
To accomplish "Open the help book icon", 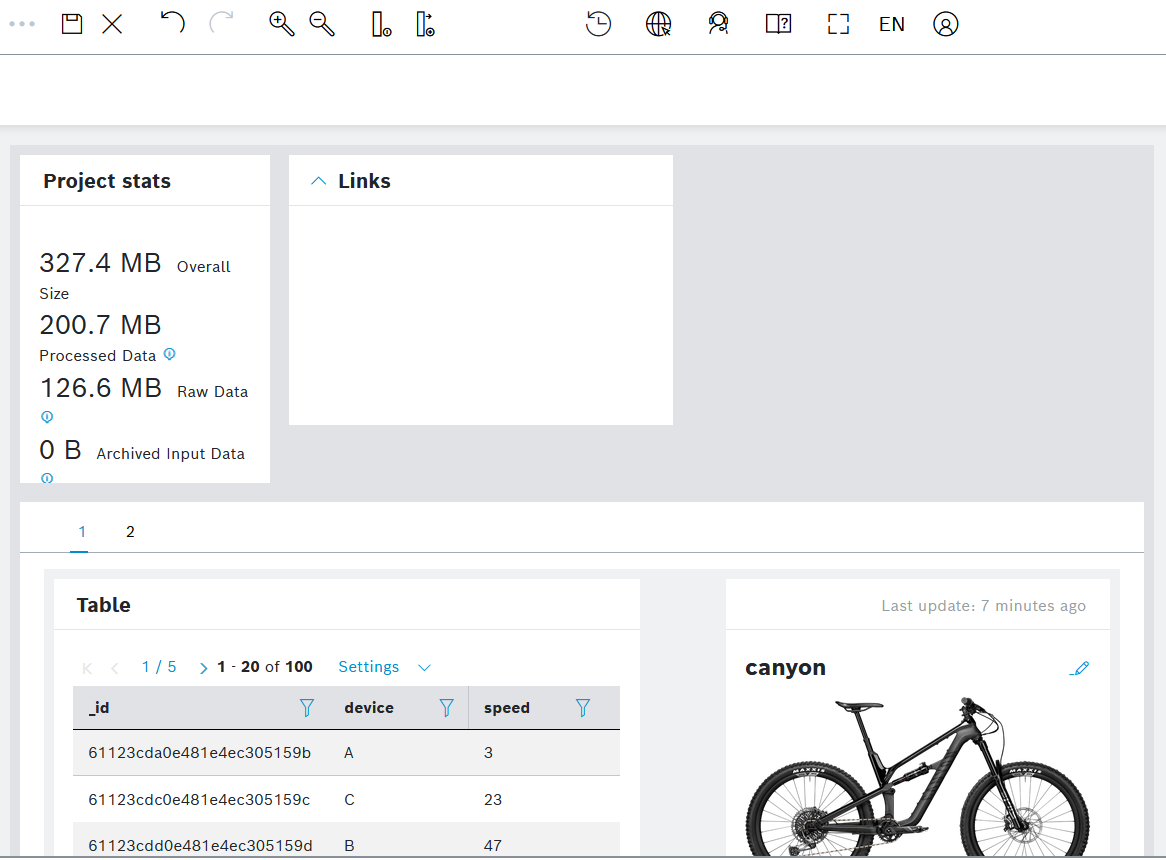I will [x=778, y=24].
